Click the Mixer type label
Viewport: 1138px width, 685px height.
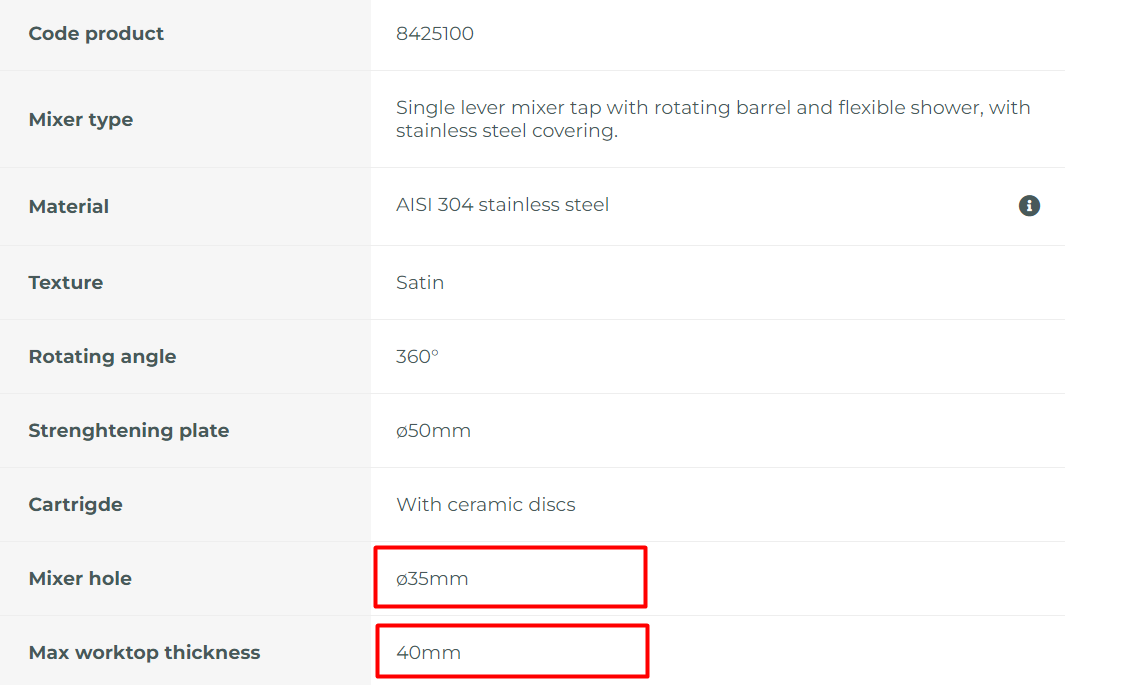81,120
